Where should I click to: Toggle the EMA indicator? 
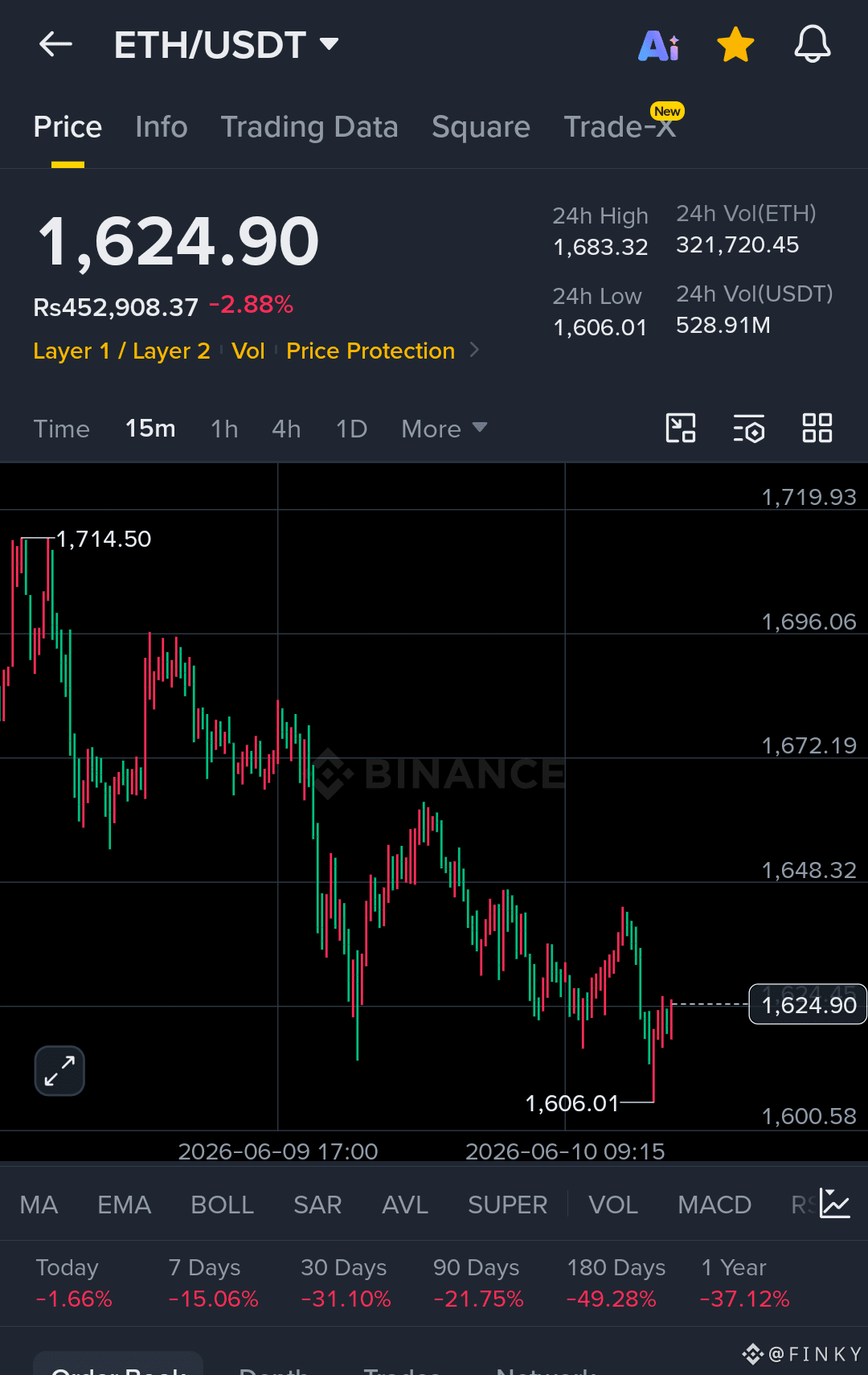(x=124, y=1205)
